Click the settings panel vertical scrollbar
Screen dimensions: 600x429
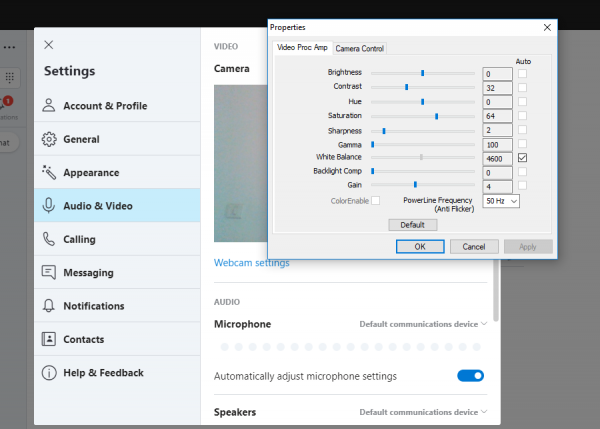496,289
